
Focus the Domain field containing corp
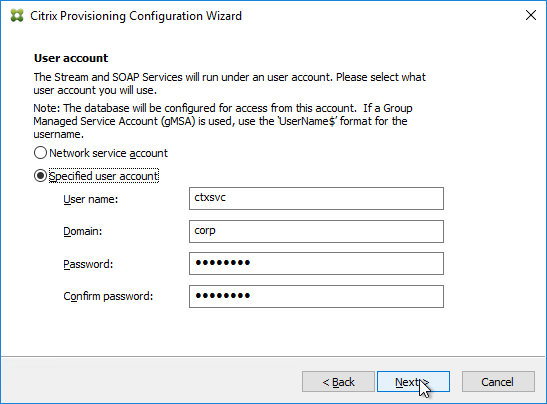(316, 231)
